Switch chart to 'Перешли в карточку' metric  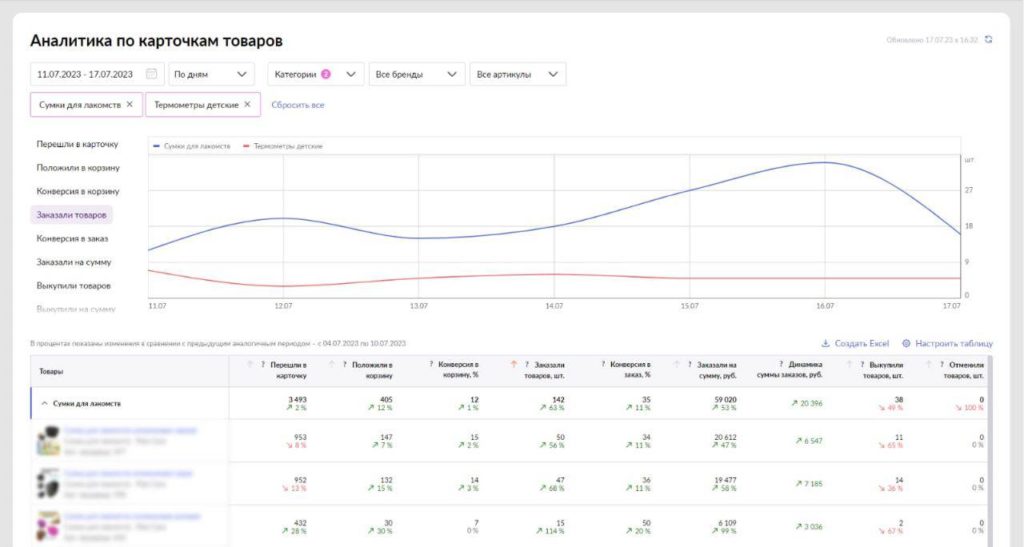(77, 144)
